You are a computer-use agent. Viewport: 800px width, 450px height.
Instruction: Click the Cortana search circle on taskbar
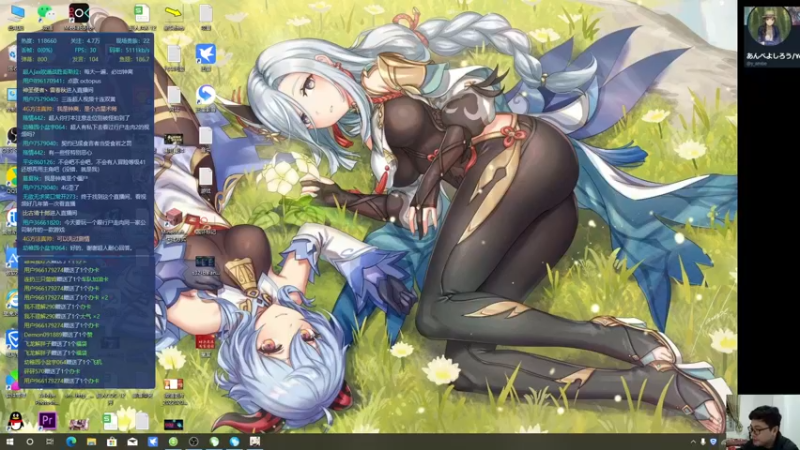(x=30, y=441)
